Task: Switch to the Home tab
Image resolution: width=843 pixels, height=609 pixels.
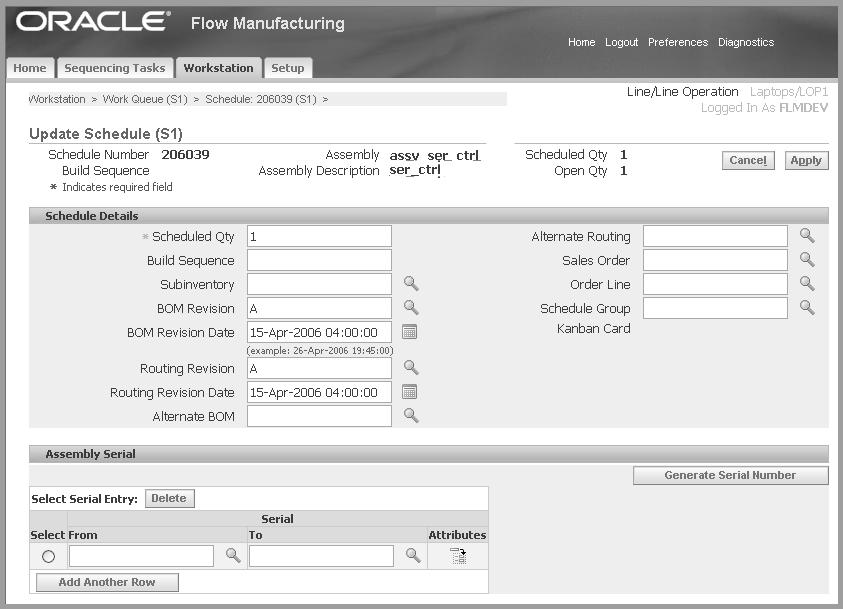Action: (30, 68)
